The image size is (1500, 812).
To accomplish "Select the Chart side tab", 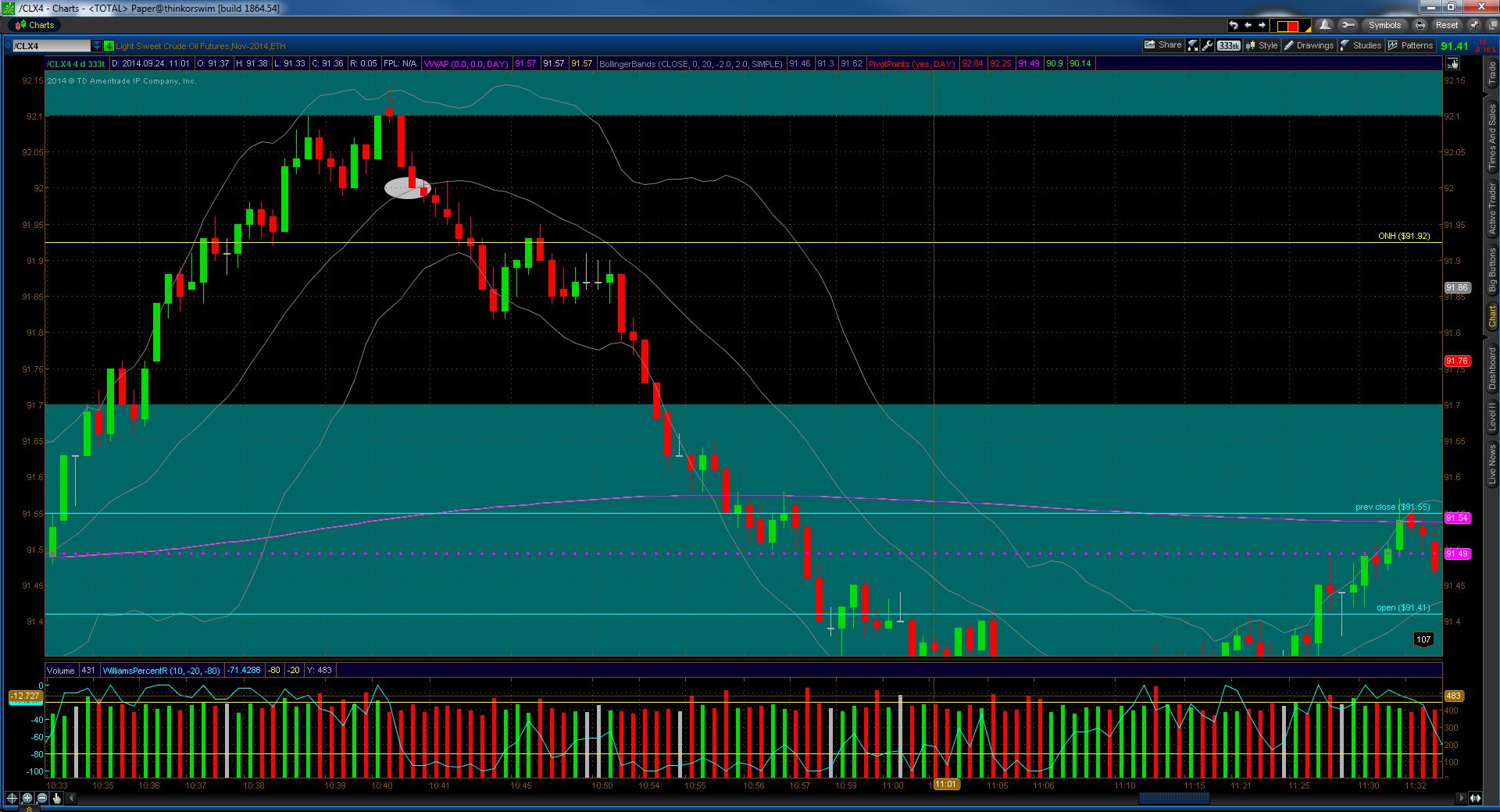I will pos(1491,316).
